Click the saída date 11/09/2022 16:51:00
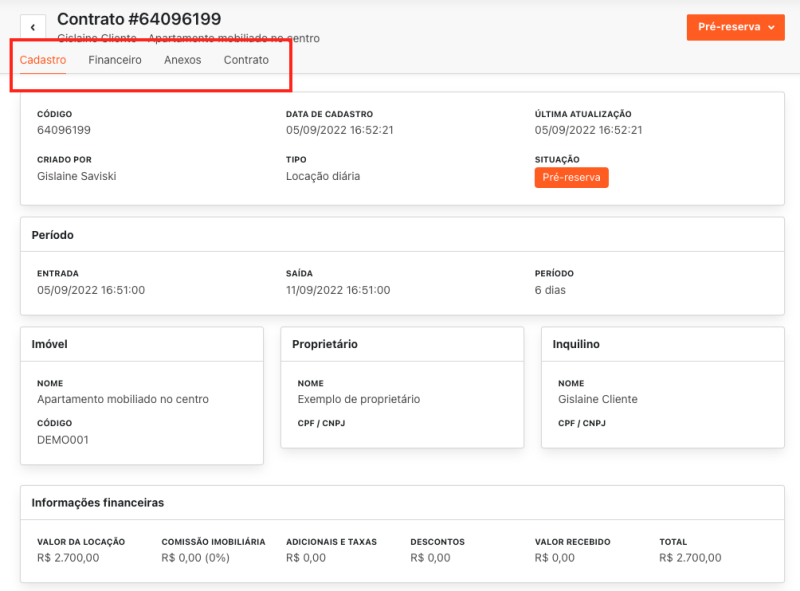 338,290
